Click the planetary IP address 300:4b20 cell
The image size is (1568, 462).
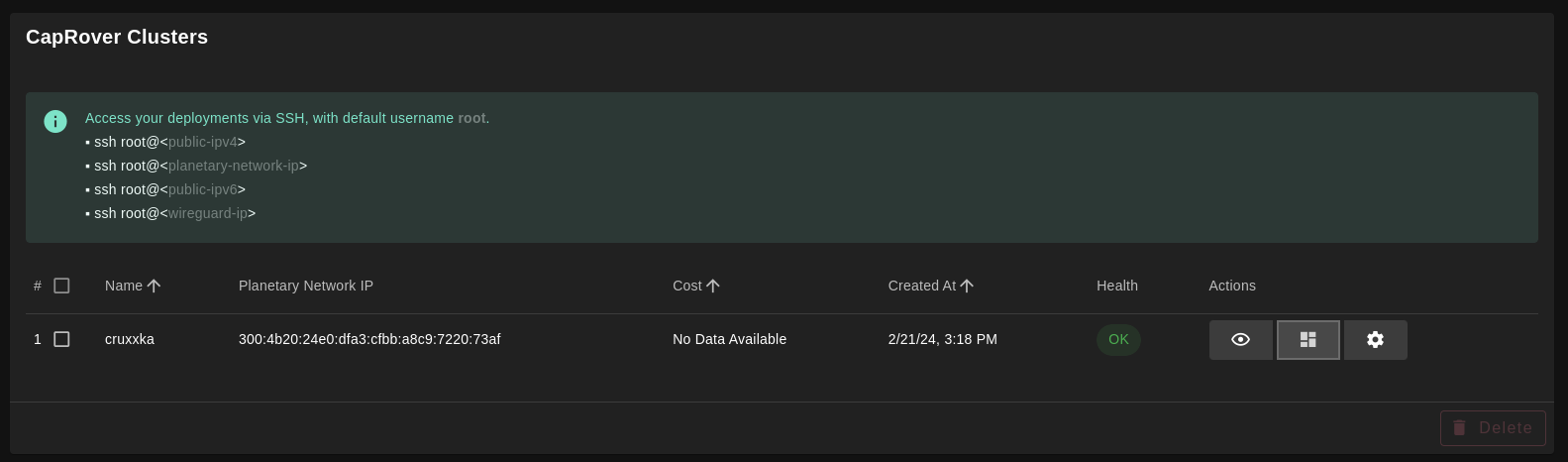pos(369,339)
